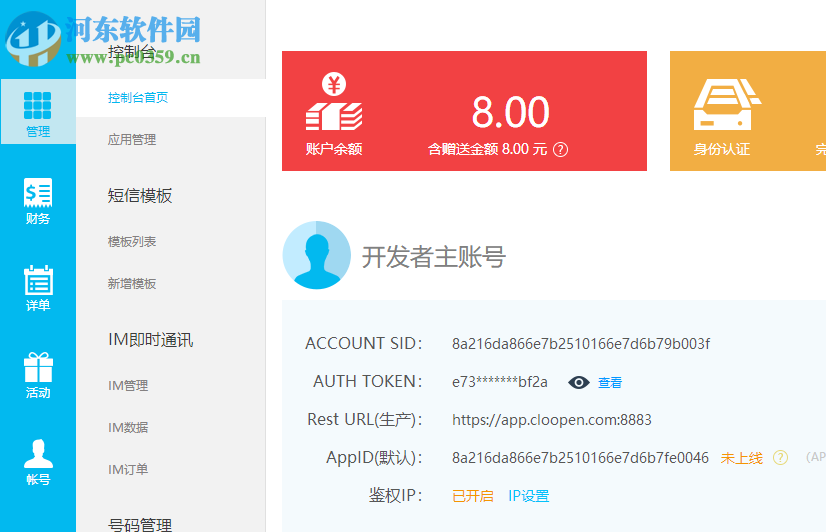Open IM数据 under IM即时通讯
The width and height of the screenshot is (826, 532).
coord(128,427)
